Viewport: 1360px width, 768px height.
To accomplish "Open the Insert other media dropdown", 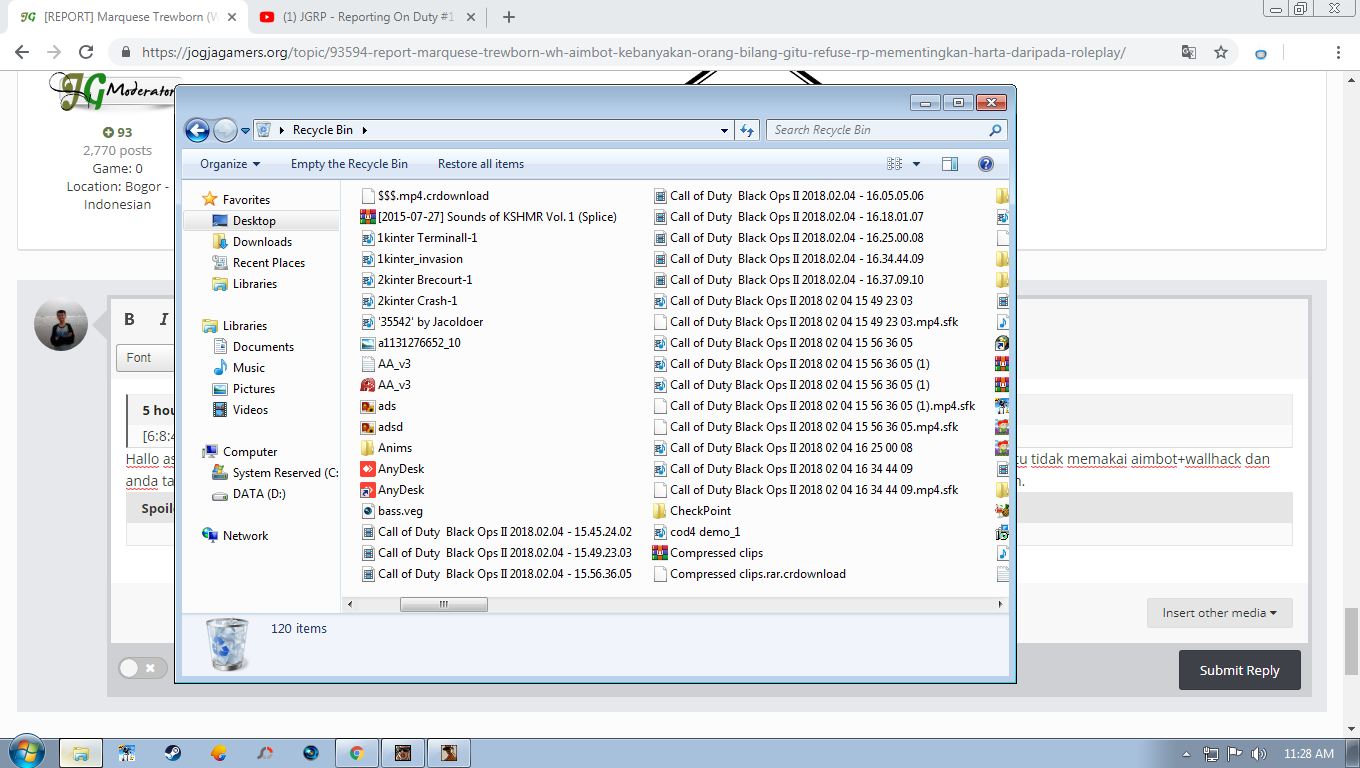I will (1219, 613).
